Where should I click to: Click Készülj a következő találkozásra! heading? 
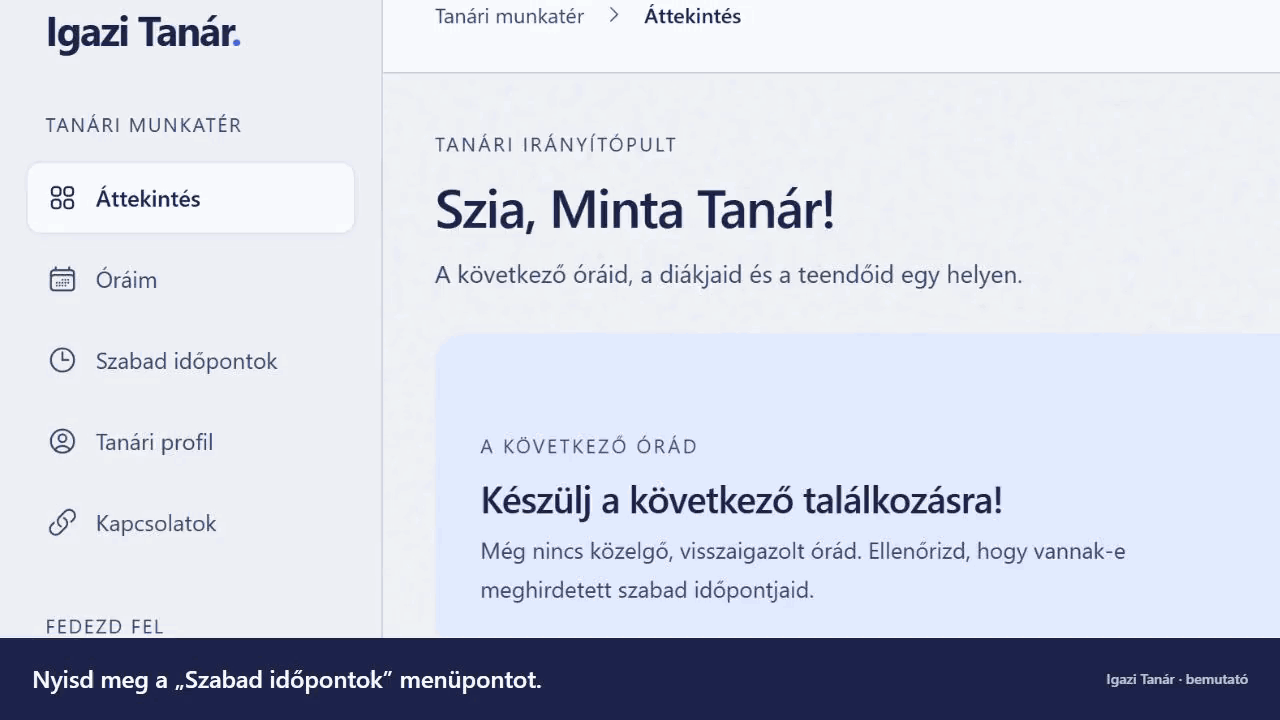click(x=741, y=500)
